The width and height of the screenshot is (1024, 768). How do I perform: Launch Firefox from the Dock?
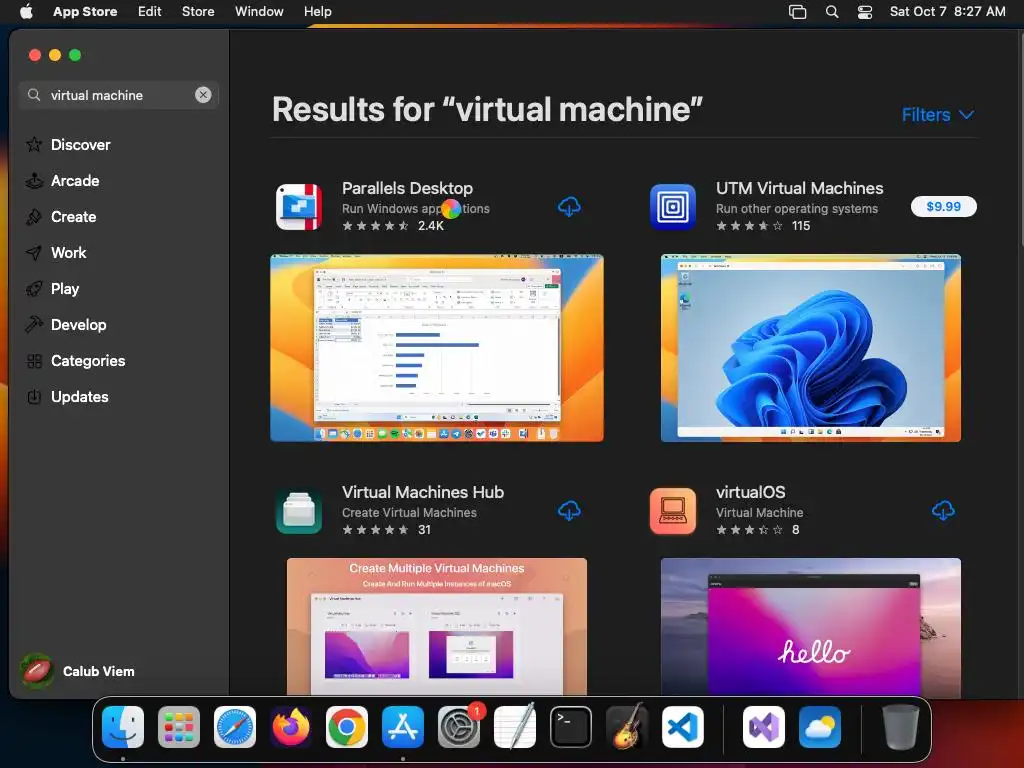[x=291, y=727]
